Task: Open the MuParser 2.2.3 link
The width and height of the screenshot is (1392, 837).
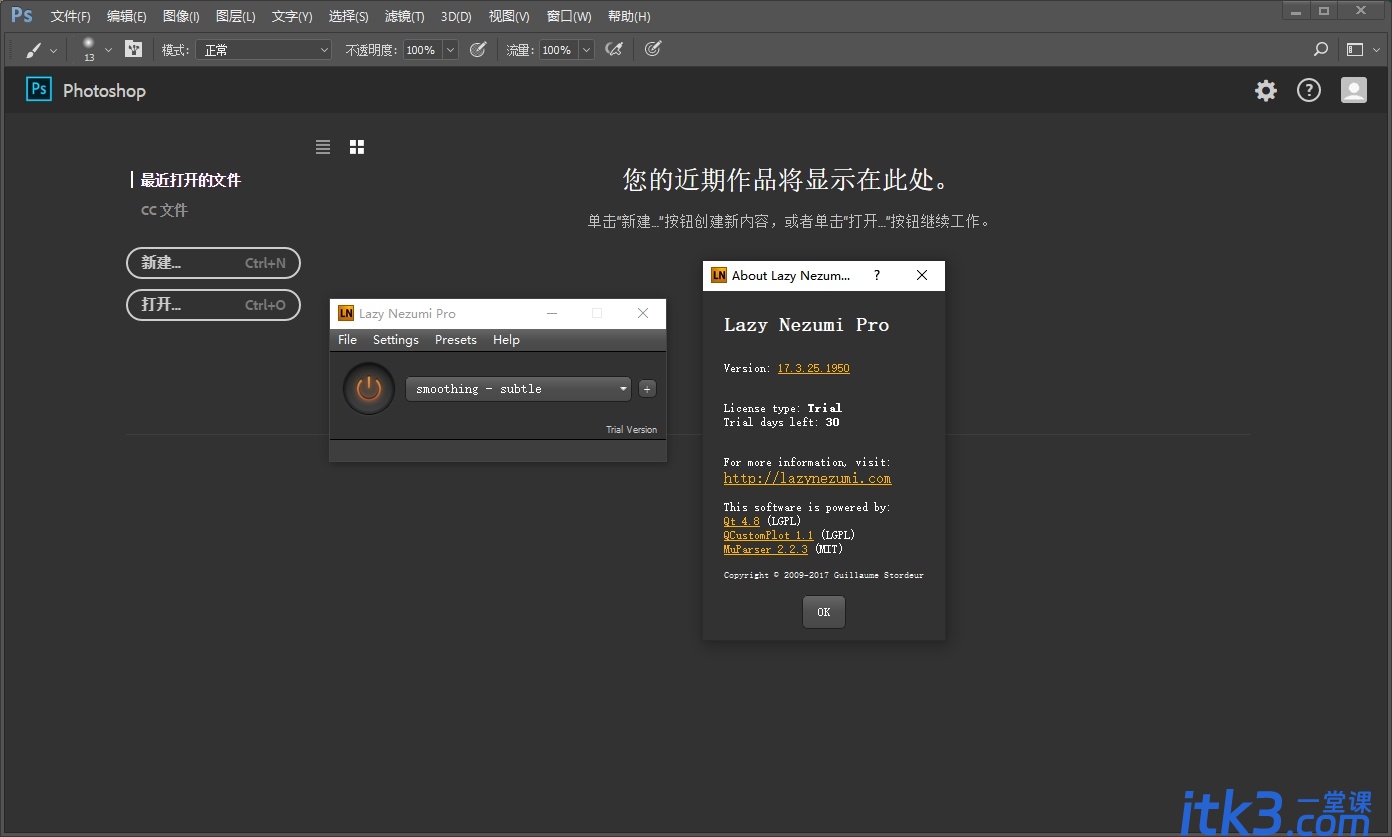Action: point(765,549)
